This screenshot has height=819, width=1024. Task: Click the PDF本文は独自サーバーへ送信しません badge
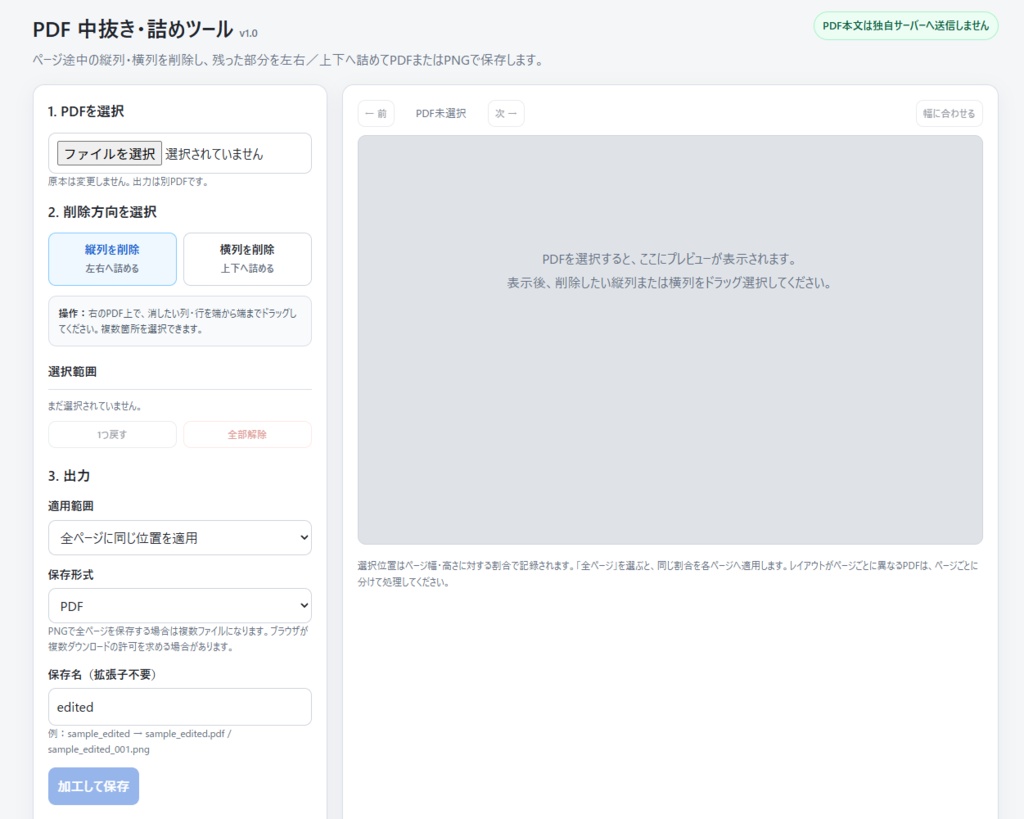906,25
